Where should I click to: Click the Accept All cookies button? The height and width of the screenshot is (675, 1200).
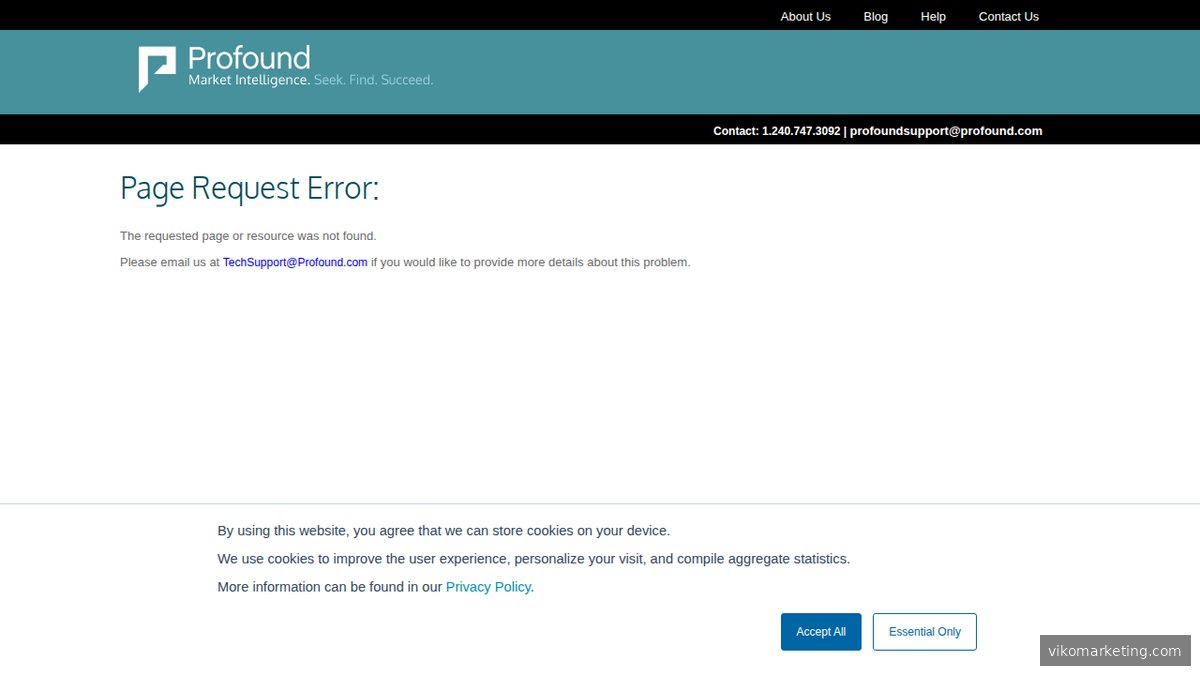point(821,631)
